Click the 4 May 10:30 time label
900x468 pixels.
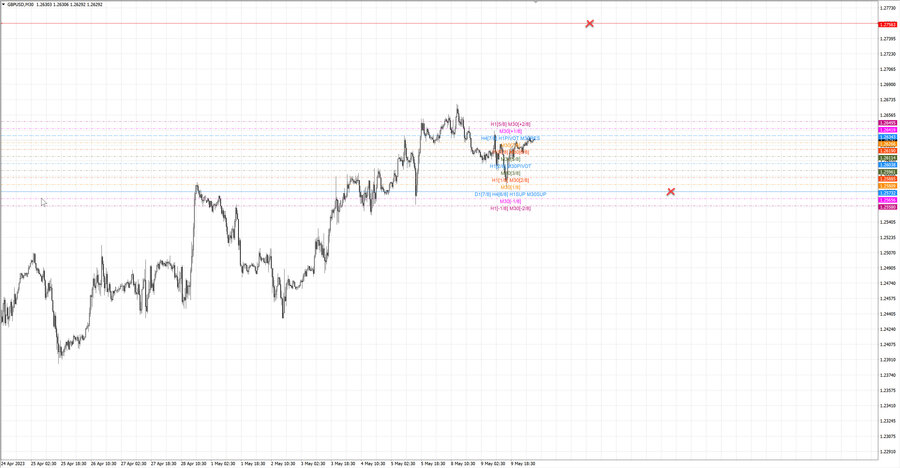pyautogui.click(x=373, y=463)
